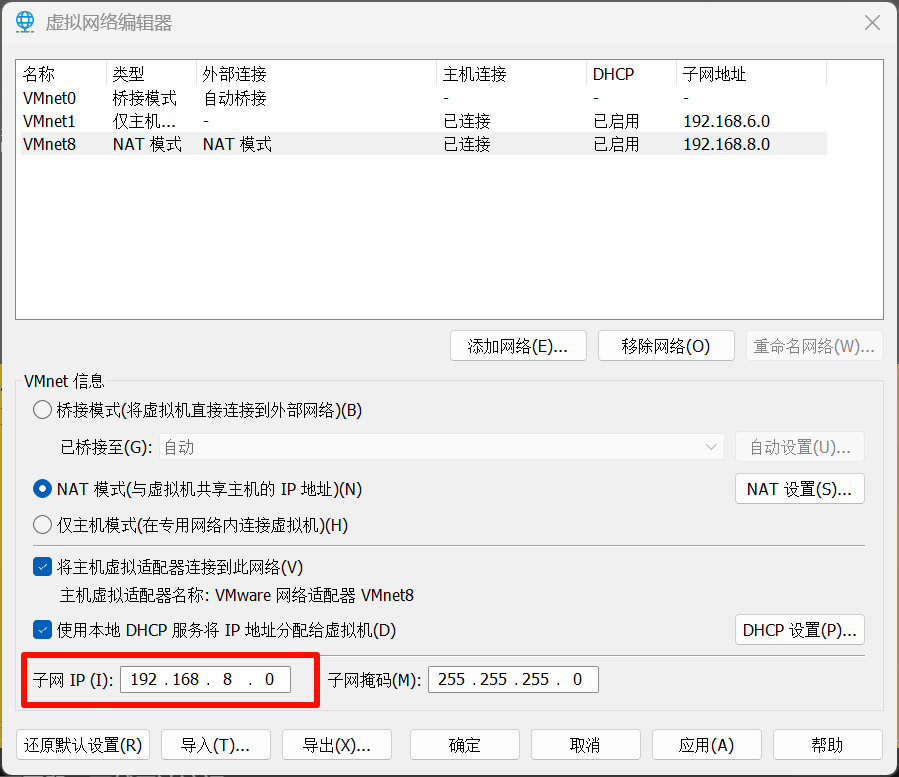This screenshot has height=777, width=899.
Task: Click the Virtual Network Editor globe icon
Action: tap(25, 22)
